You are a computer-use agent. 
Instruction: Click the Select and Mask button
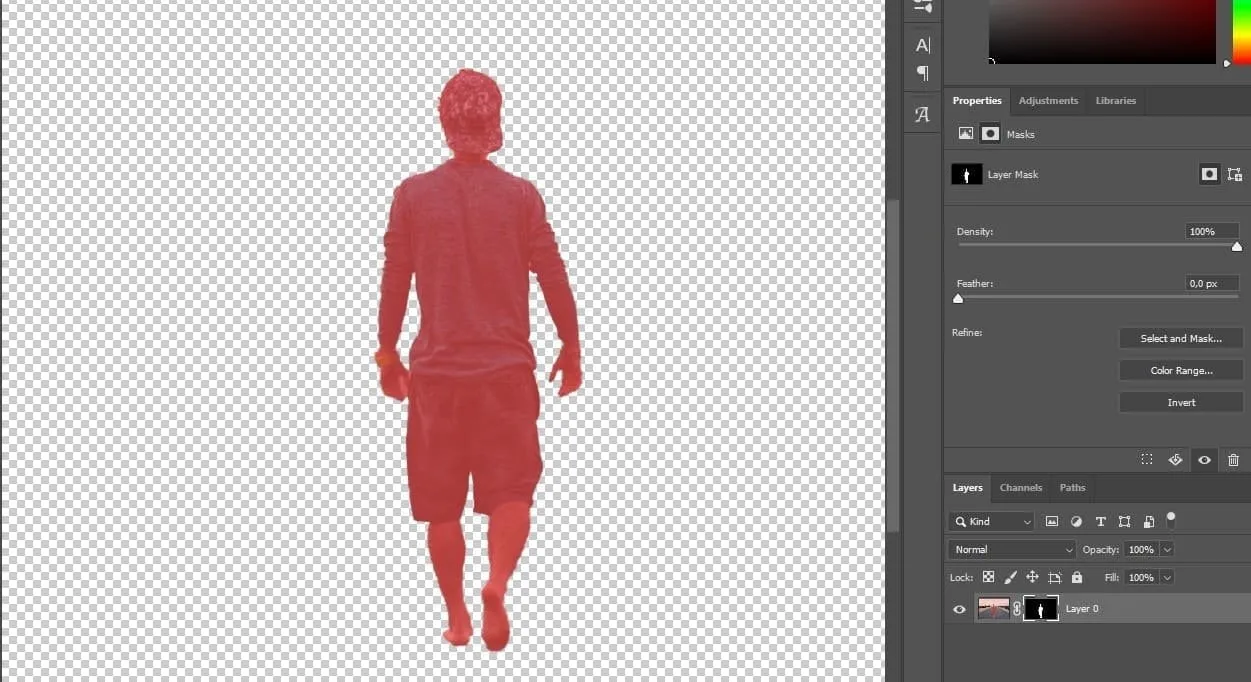coord(1180,338)
